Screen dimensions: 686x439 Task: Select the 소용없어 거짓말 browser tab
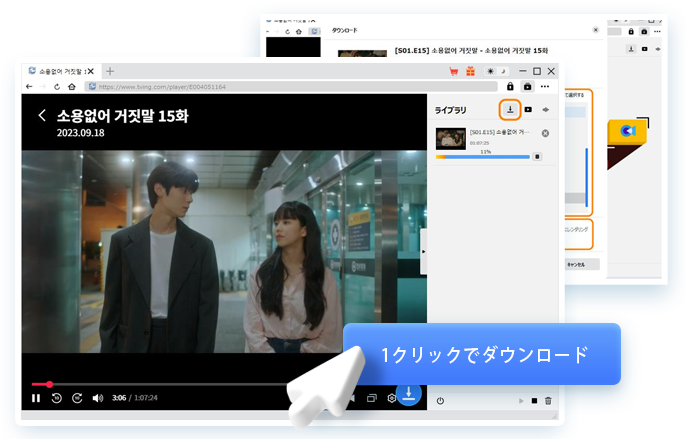[x=60, y=71]
